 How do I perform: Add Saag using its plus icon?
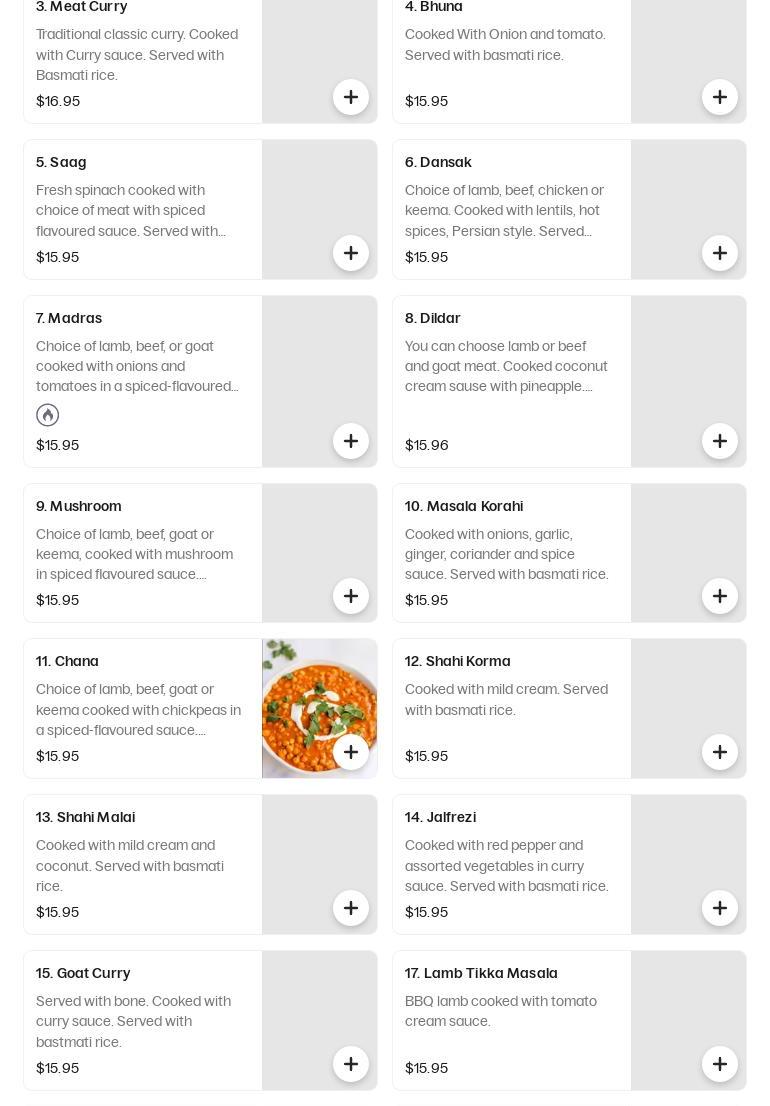350,253
